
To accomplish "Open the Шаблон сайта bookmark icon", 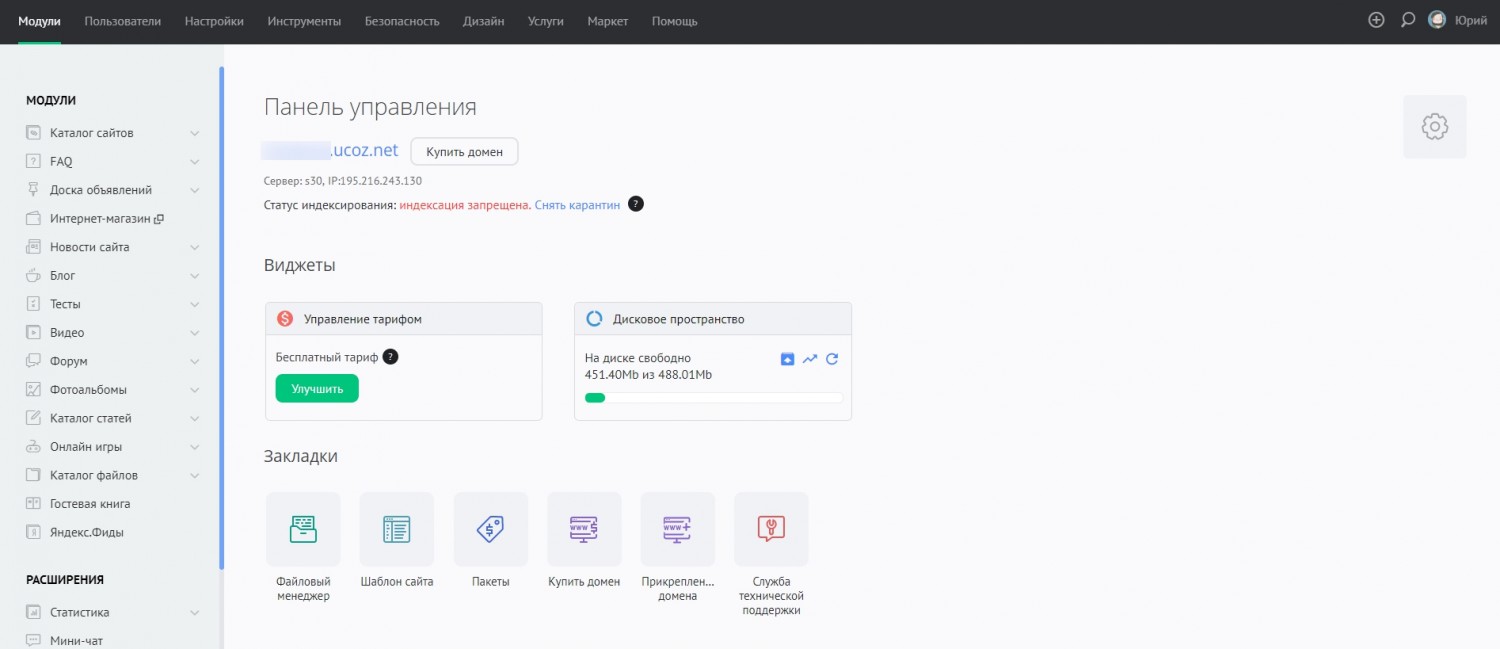I will pos(397,529).
